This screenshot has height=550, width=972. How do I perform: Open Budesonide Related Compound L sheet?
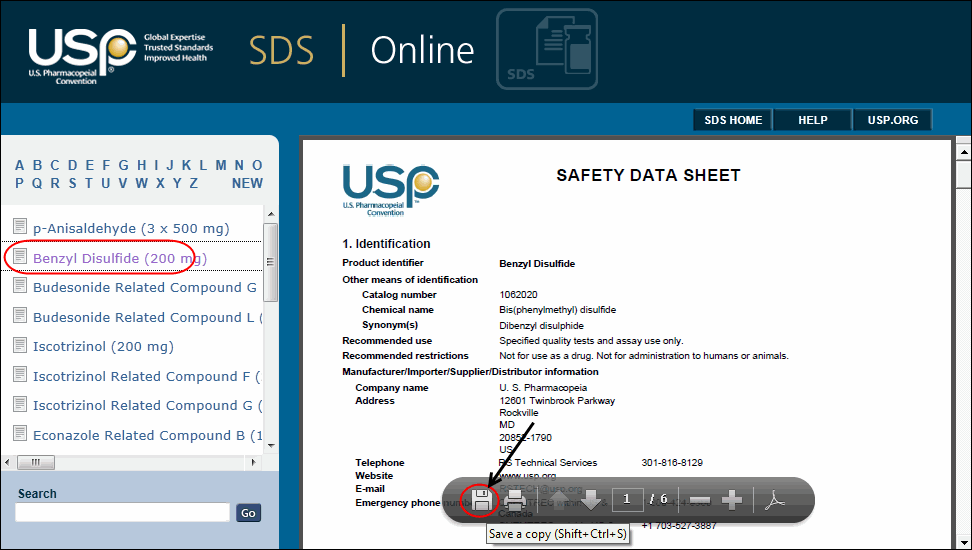pyautogui.click(x=148, y=317)
